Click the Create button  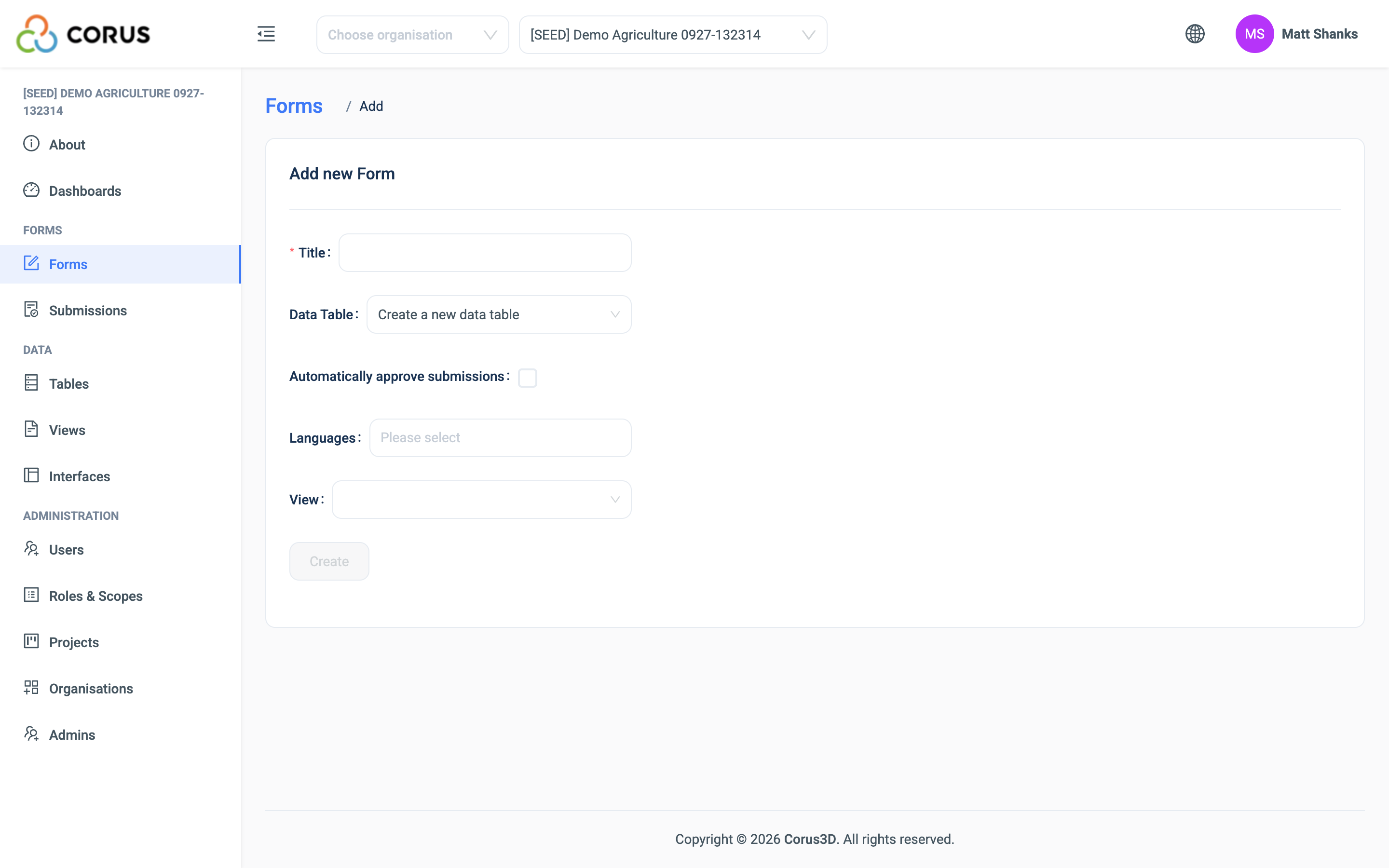point(329,561)
